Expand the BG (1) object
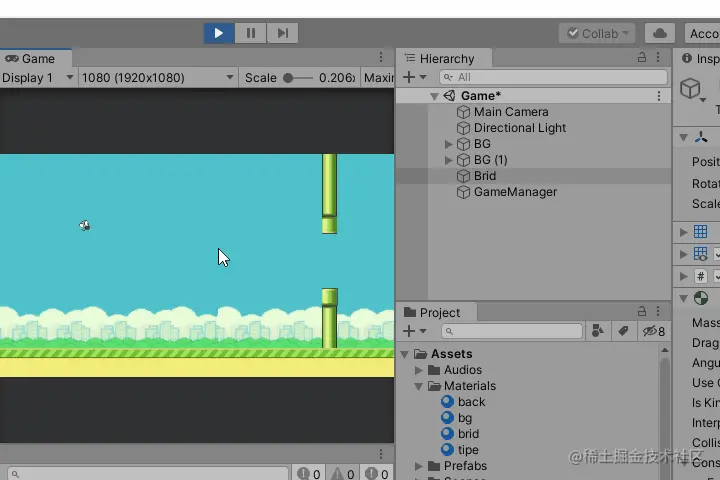 coord(449,160)
